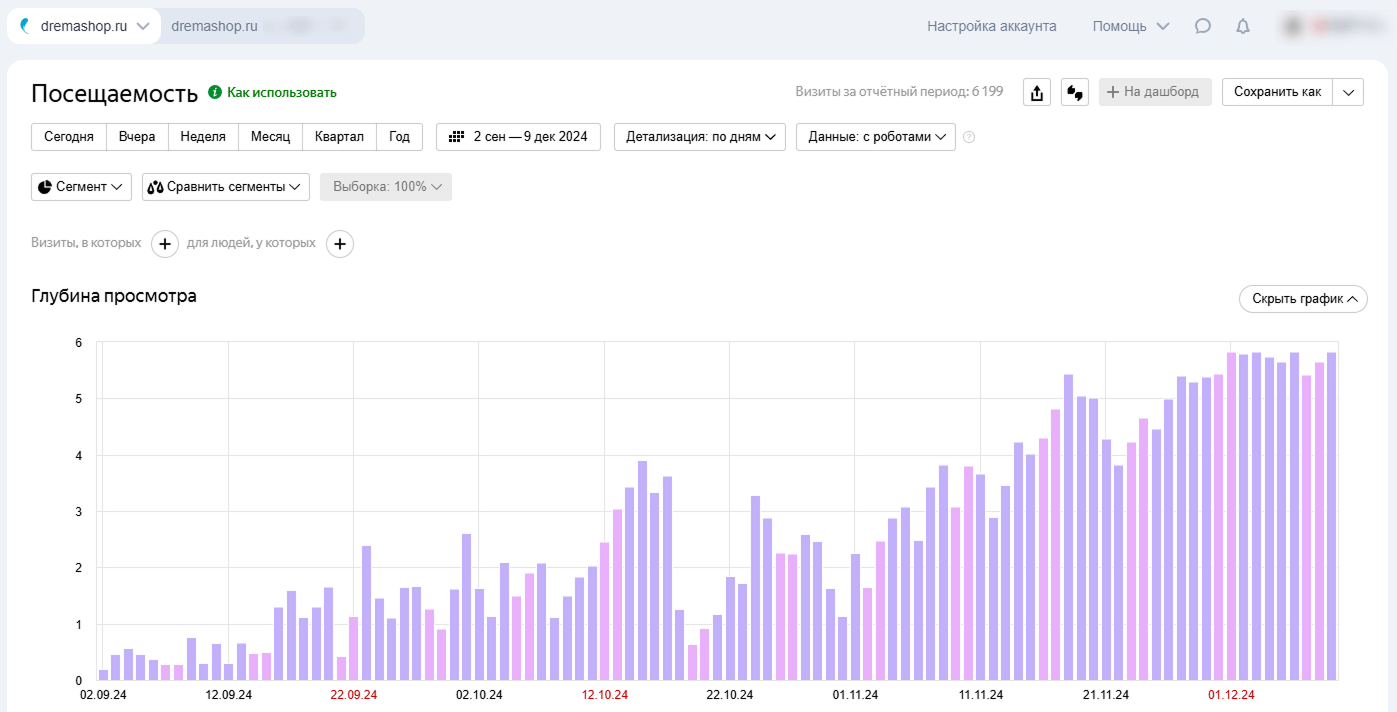Click the tallest bar near 21.11.24
This screenshot has width=1397, height=712.
1068,527
